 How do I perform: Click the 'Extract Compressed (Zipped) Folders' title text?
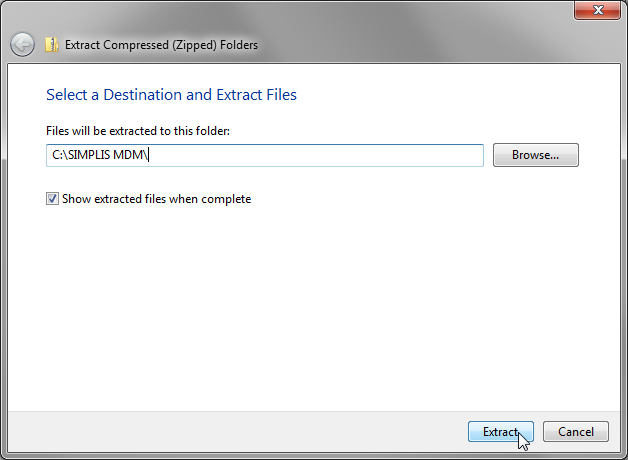click(x=161, y=45)
